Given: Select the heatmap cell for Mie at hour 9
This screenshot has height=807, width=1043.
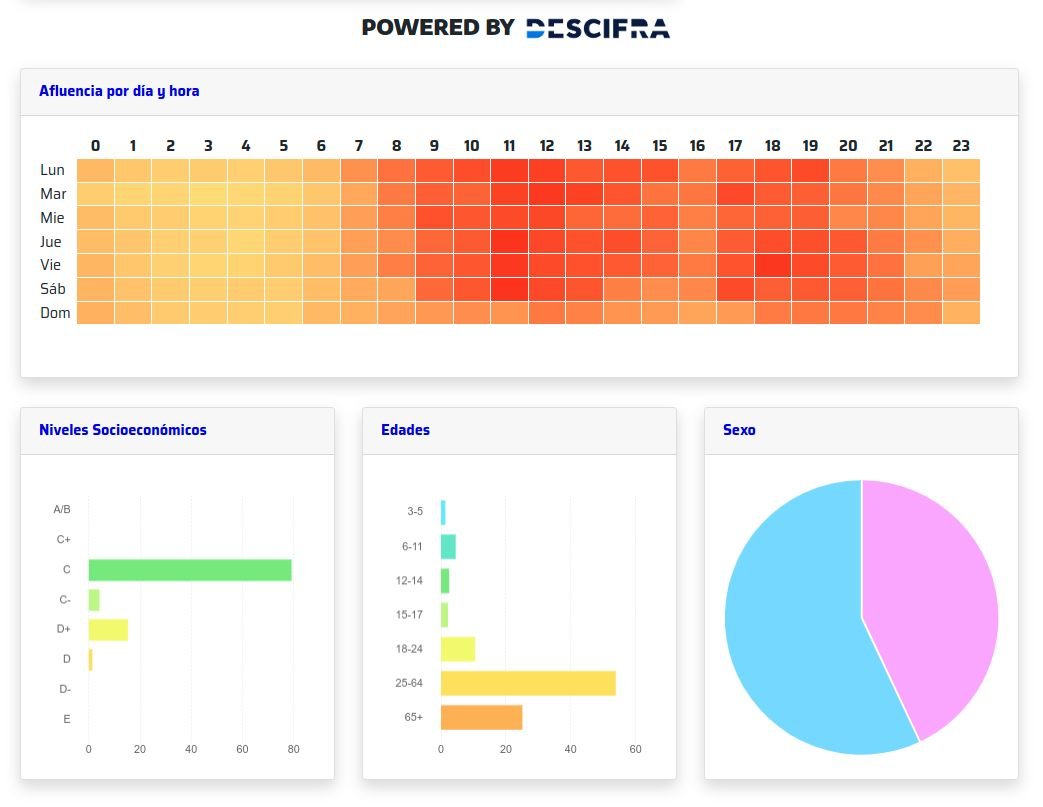Looking at the screenshot, I should tap(434, 218).
